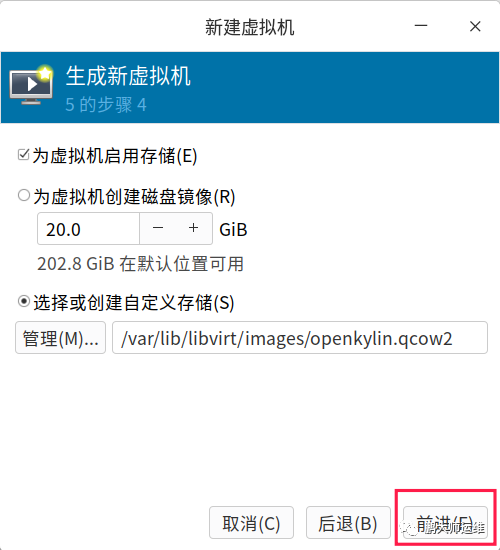Click the 202.8 GiB 在默认位置可用 text
The height and width of the screenshot is (550, 500).
point(140,264)
